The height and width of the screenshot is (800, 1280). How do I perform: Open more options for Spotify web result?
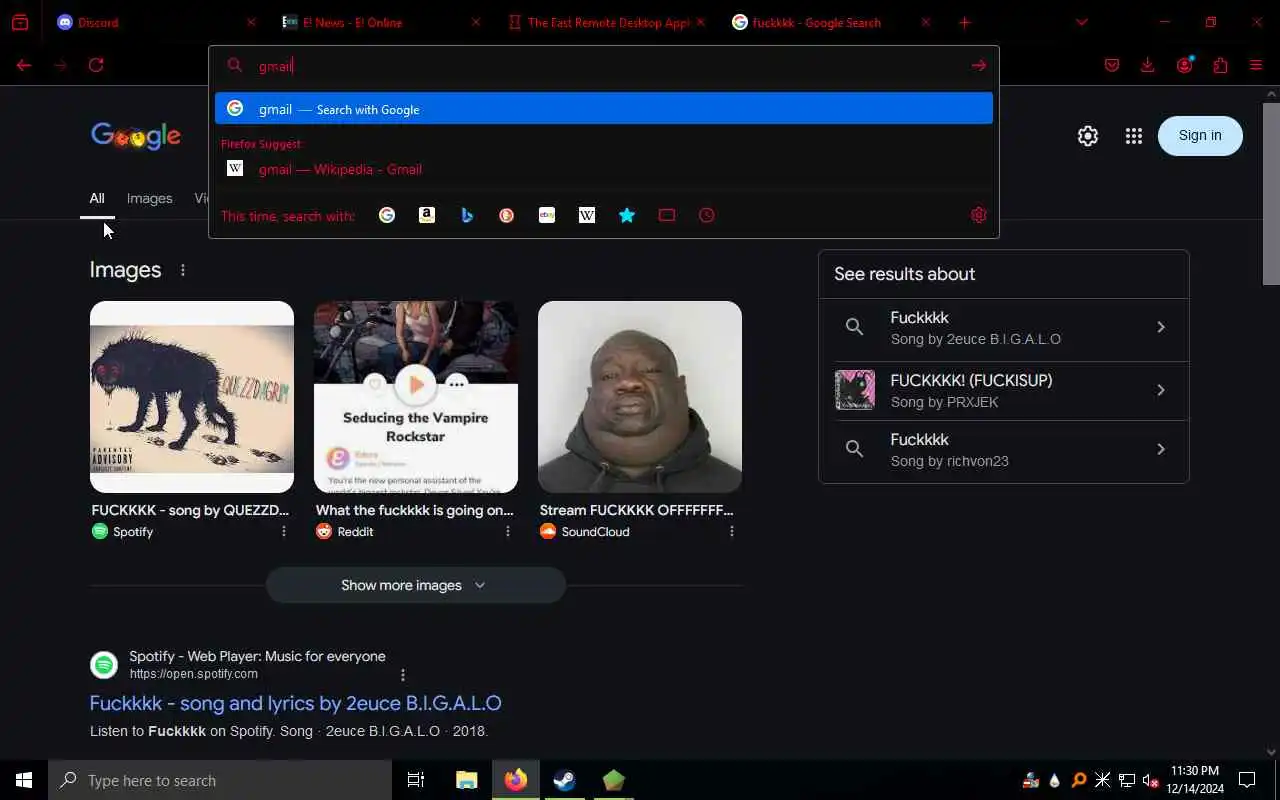pyautogui.click(x=403, y=675)
